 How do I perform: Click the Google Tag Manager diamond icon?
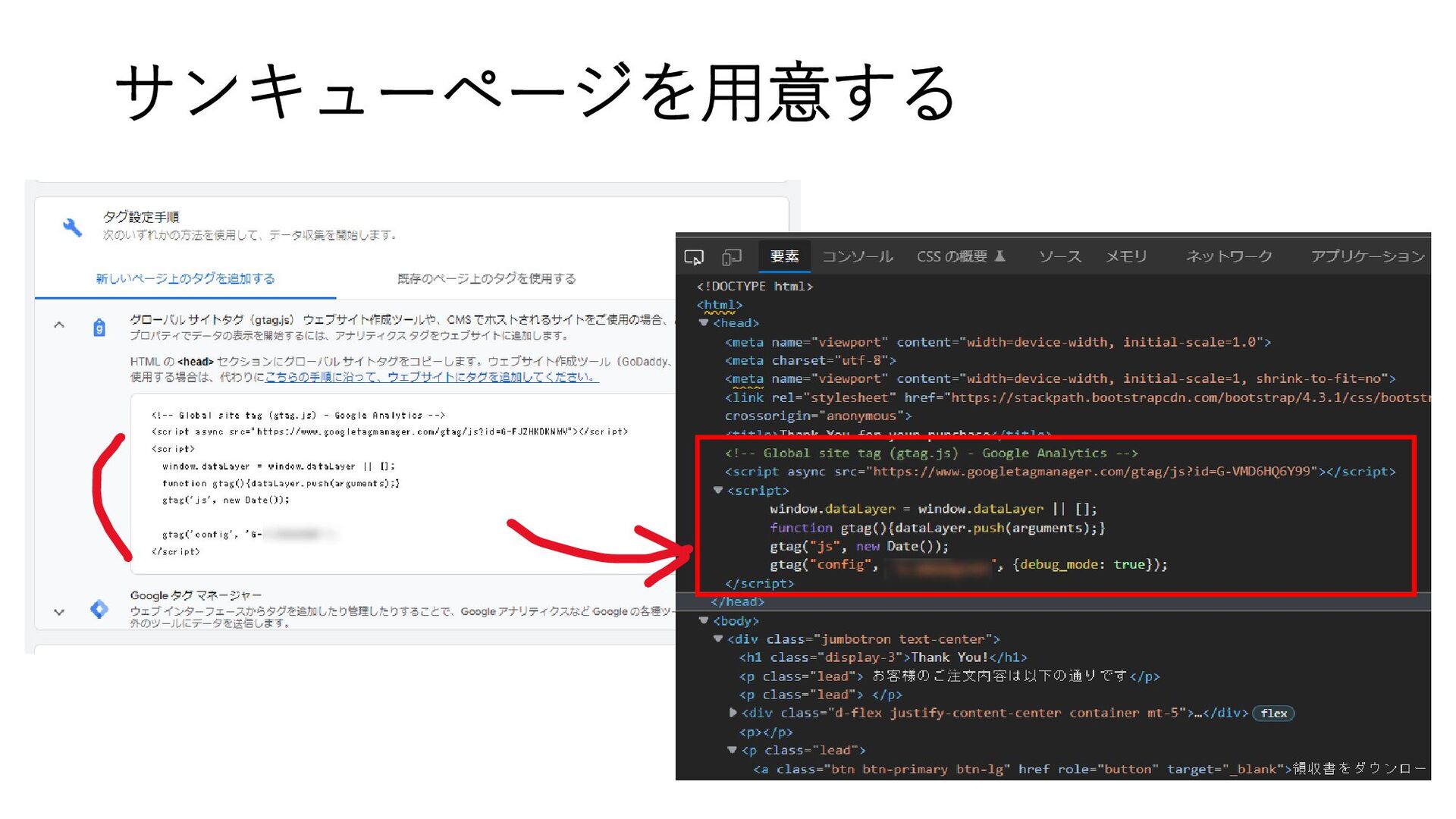(x=99, y=609)
